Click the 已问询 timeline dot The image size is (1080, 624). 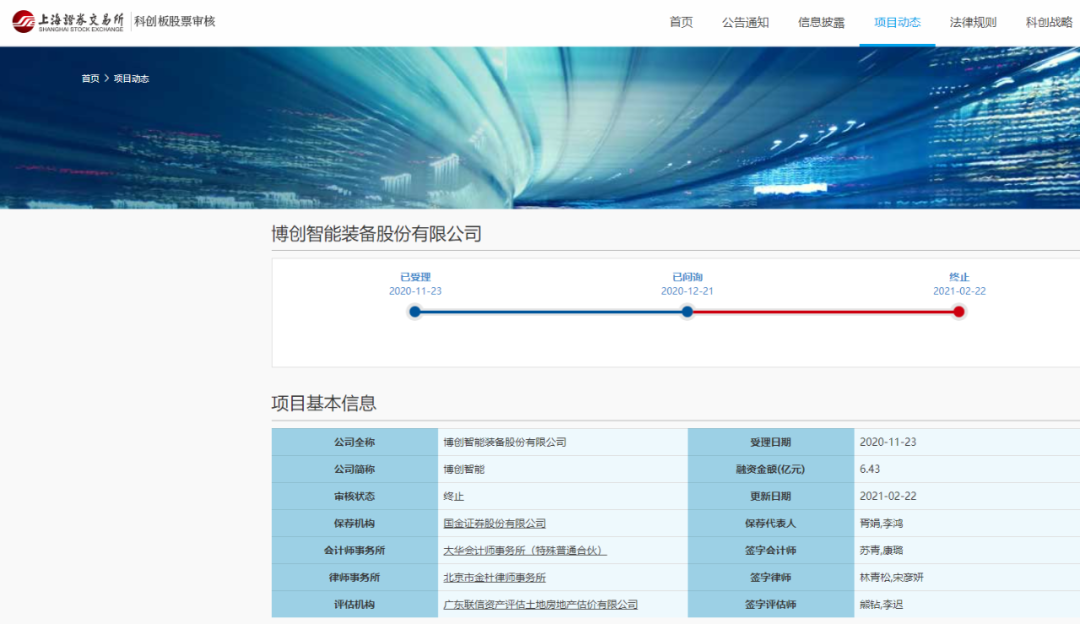click(687, 312)
